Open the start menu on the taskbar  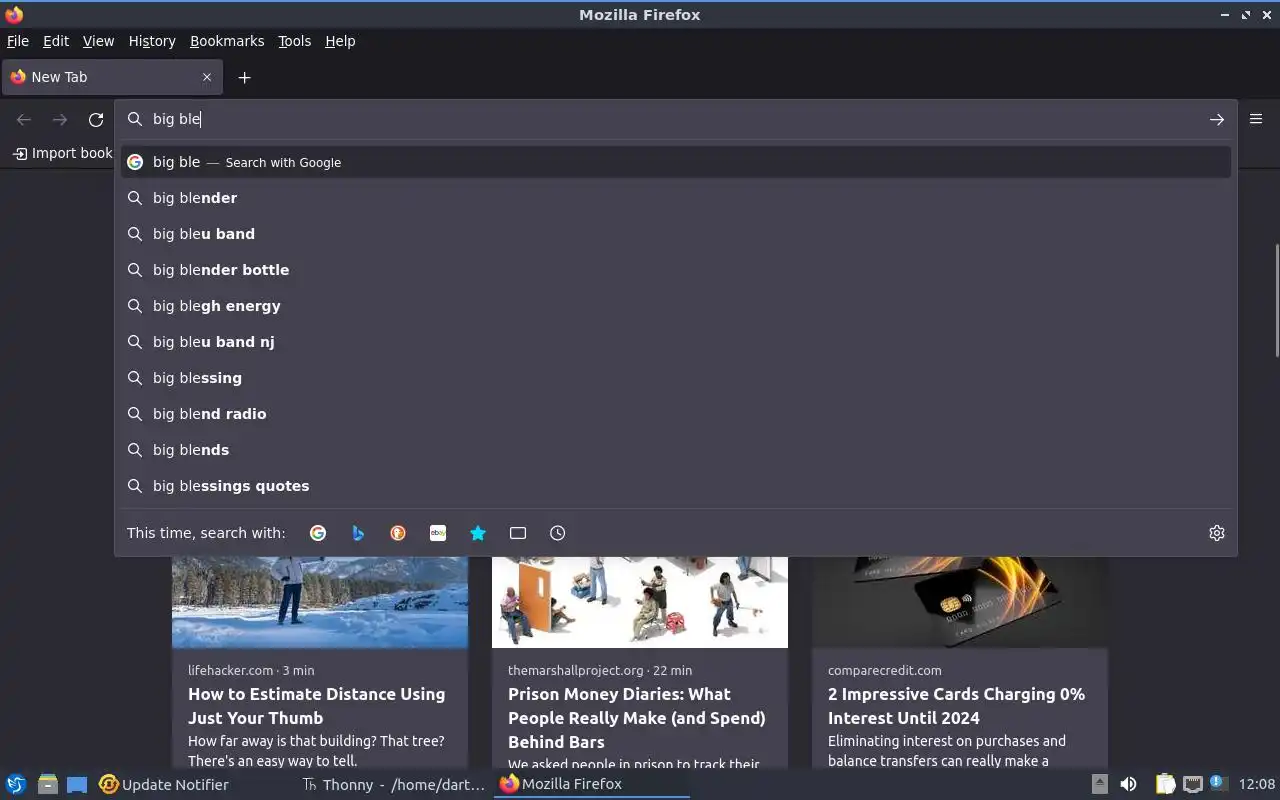tap(16, 784)
